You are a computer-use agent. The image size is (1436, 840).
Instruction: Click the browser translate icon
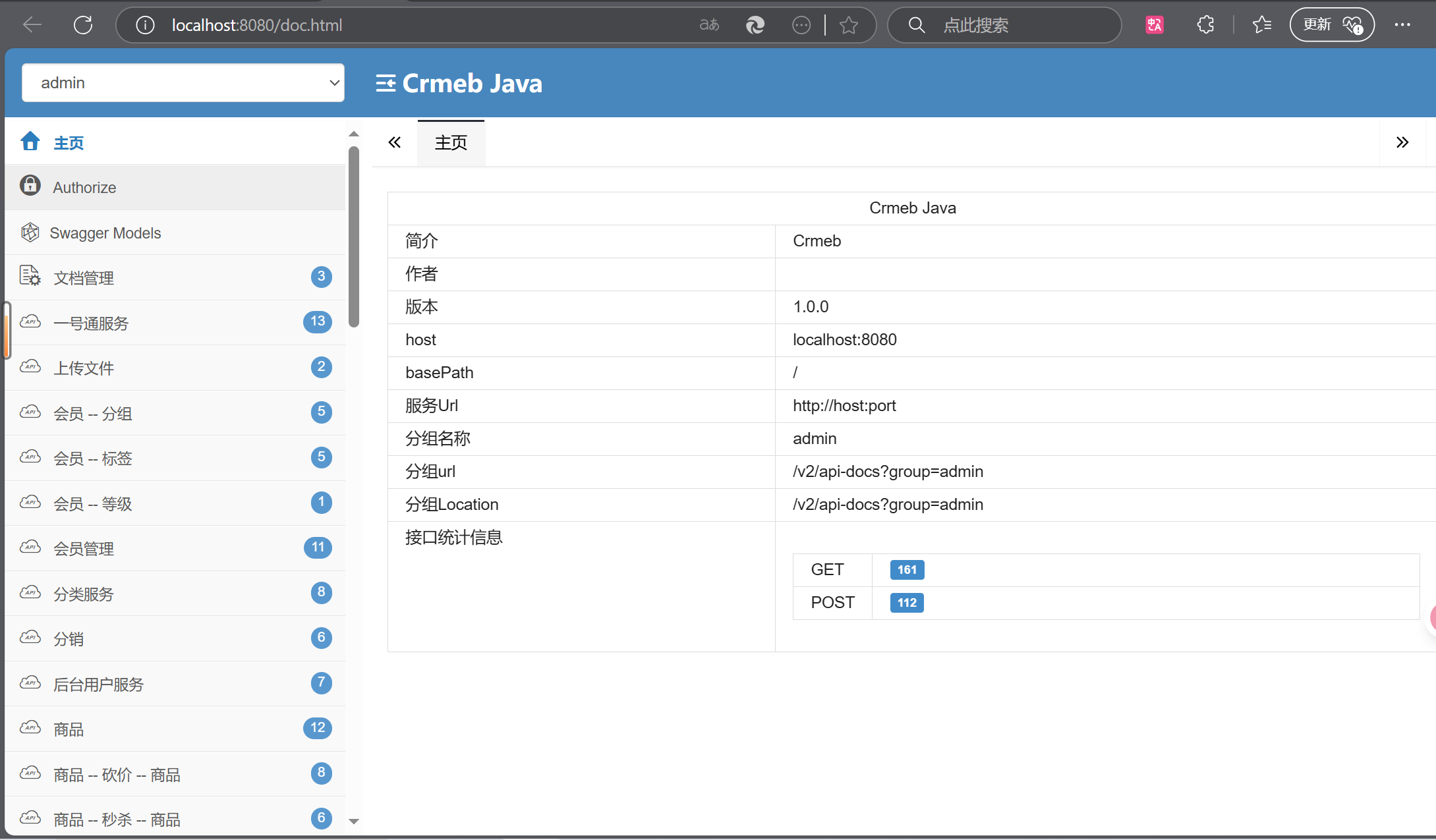709,25
